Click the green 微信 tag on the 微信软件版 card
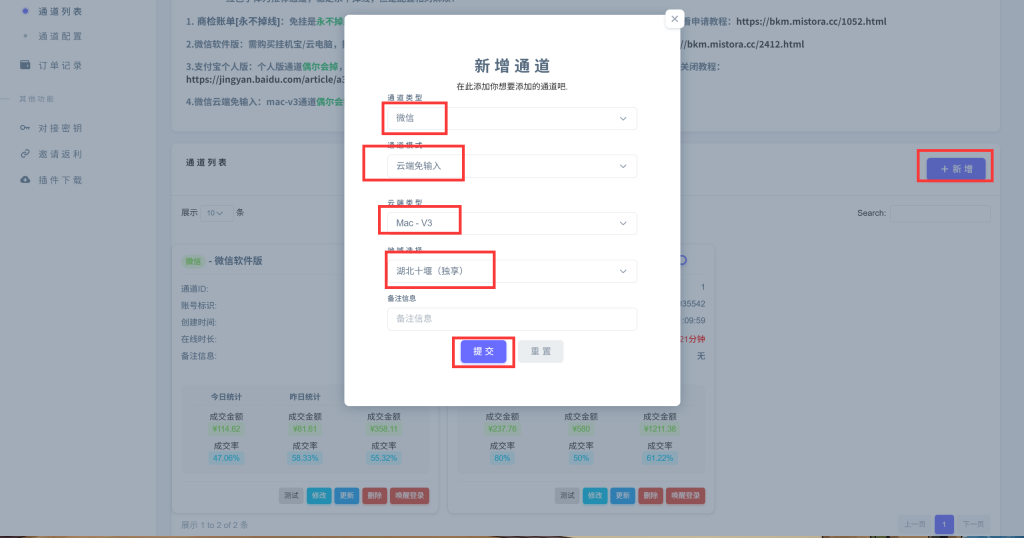Screen dimensions: 1024x538 (193, 261)
